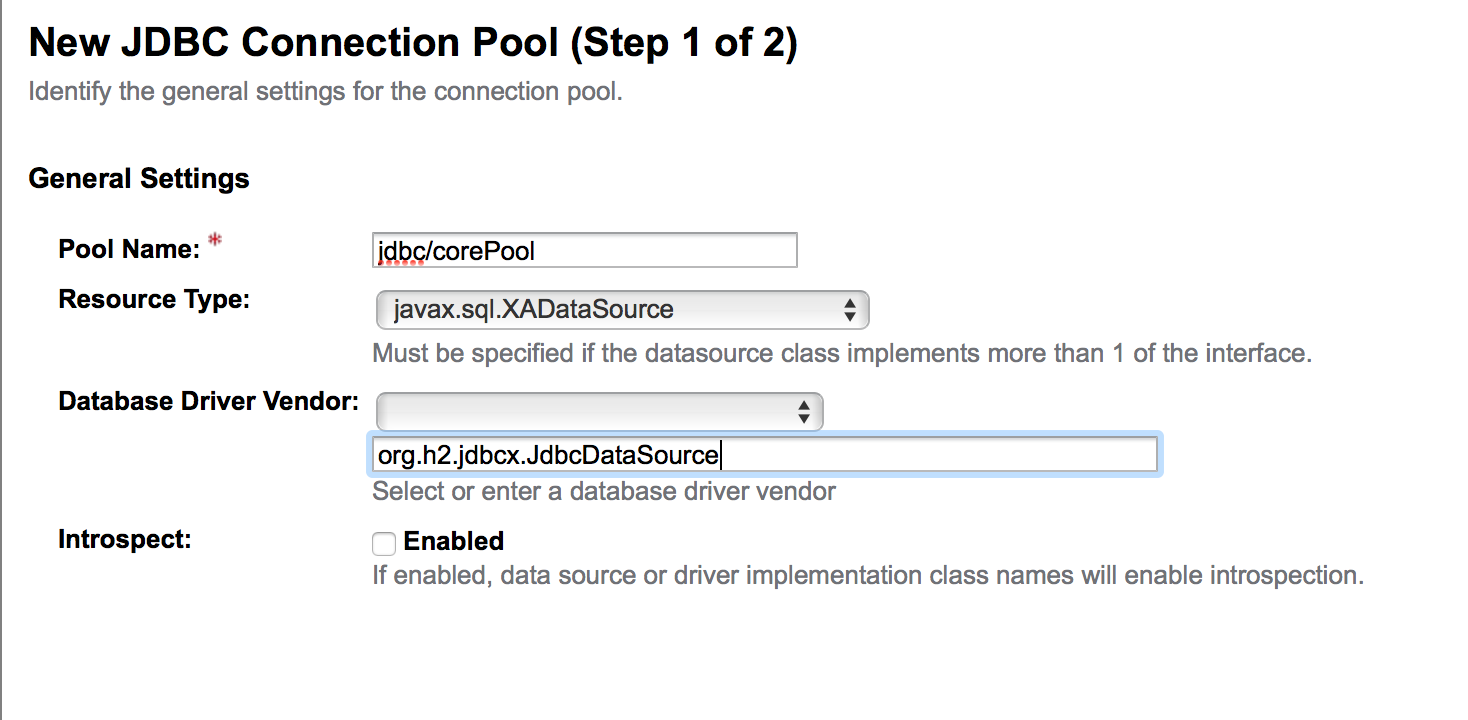Enable the Introspect checkbox
Viewport: 1468px width, 720px height.
click(383, 543)
